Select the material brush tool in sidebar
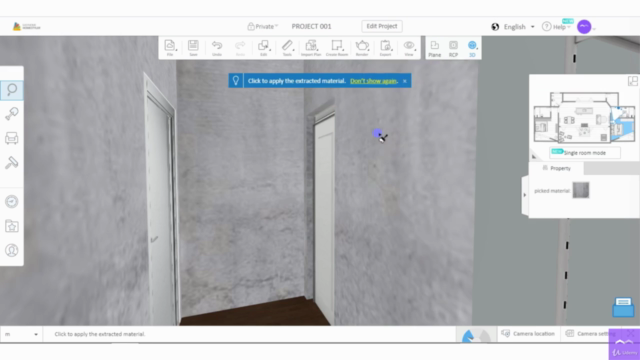 pos(12,114)
